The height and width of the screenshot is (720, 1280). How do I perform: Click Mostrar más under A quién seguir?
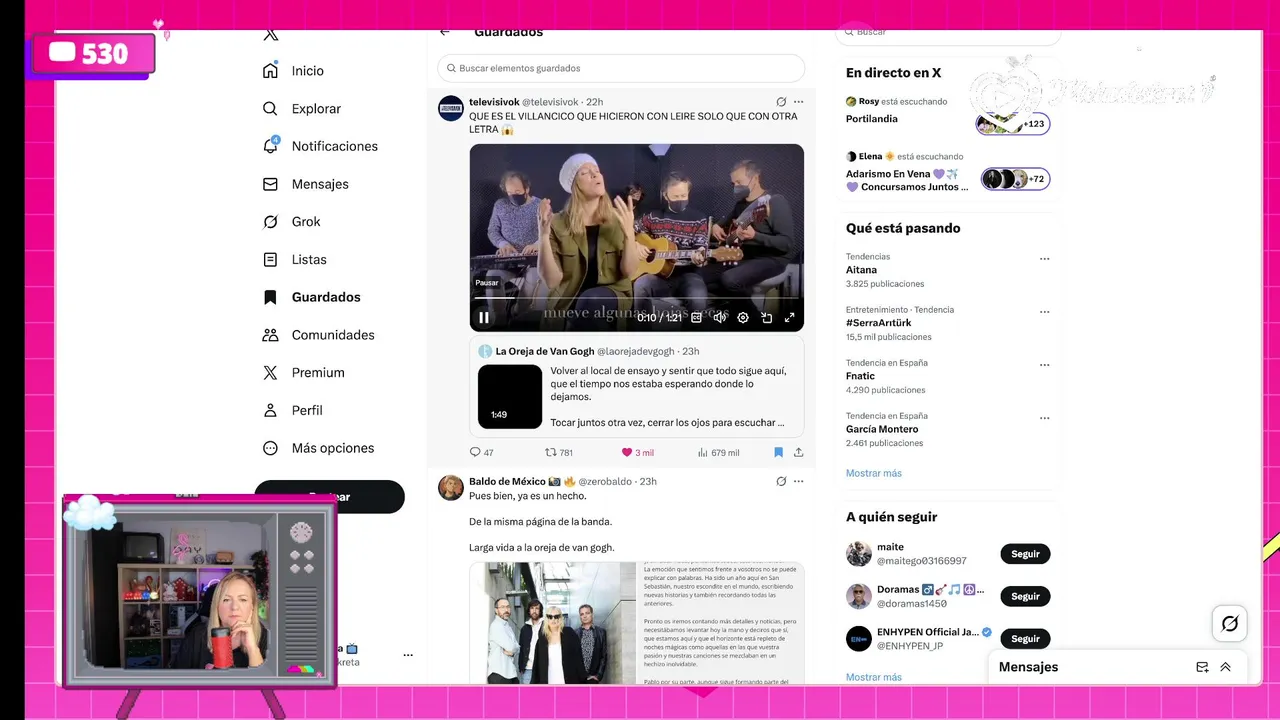pos(874,677)
